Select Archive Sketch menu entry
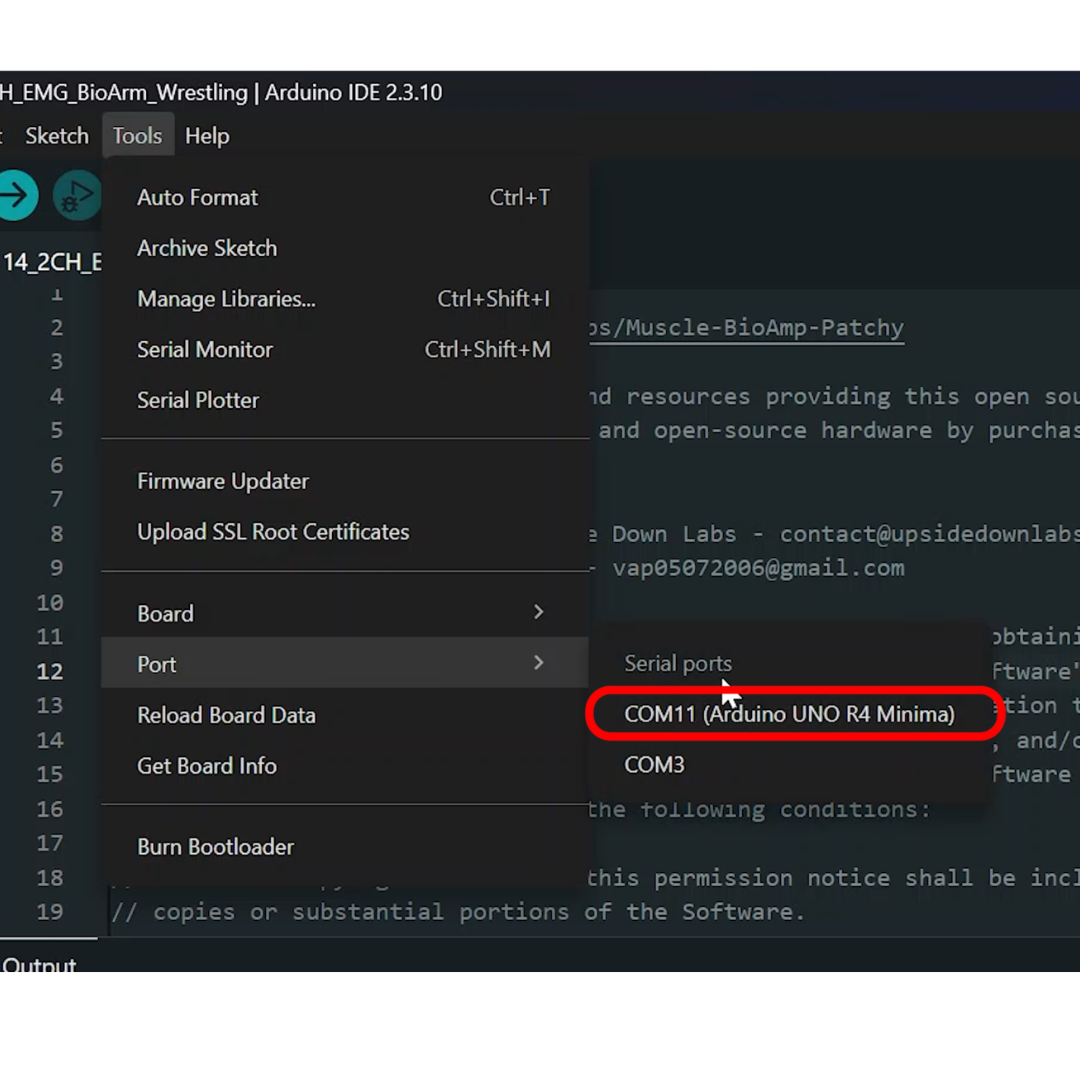This screenshot has width=1080, height=1080. [344, 248]
